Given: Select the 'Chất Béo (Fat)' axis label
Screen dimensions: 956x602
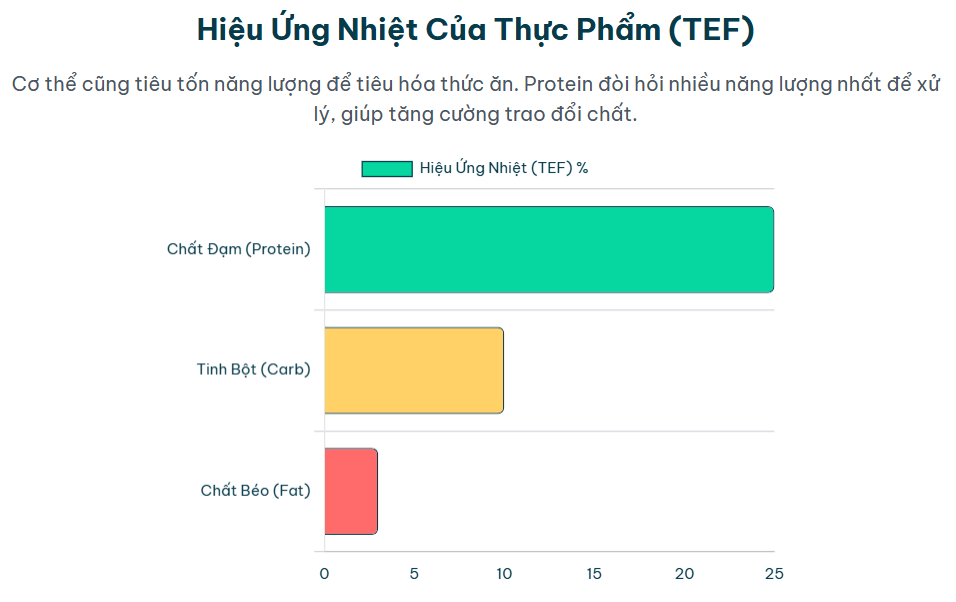Looking at the screenshot, I should tap(255, 491).
